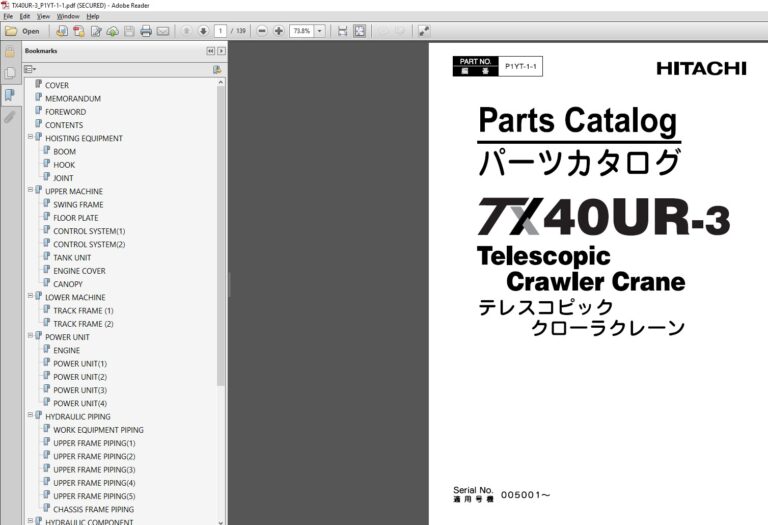
Task: Select CHASSIS FRAME PIPING bookmark
Action: coord(94,509)
